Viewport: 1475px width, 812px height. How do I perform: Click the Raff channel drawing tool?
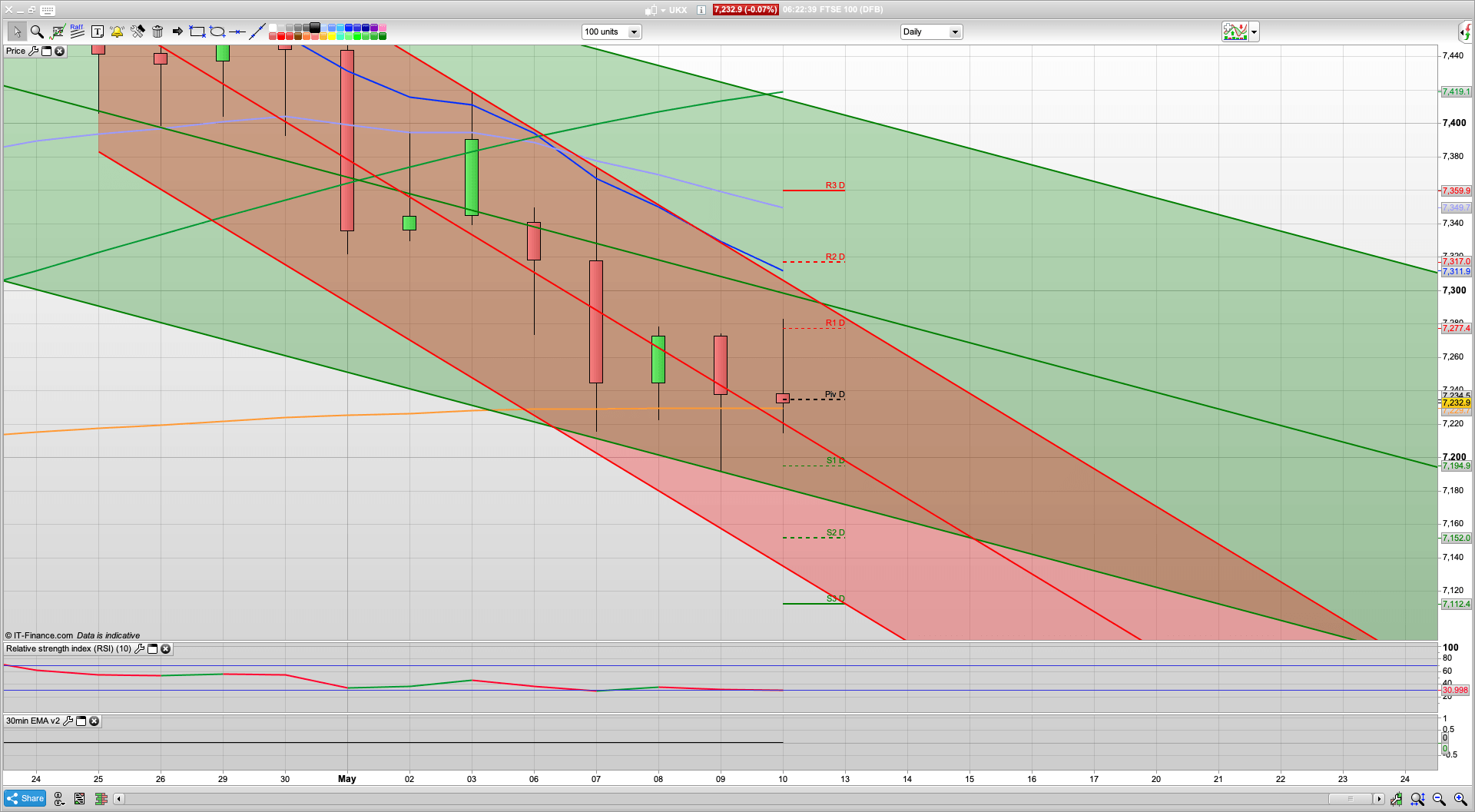click(77, 31)
